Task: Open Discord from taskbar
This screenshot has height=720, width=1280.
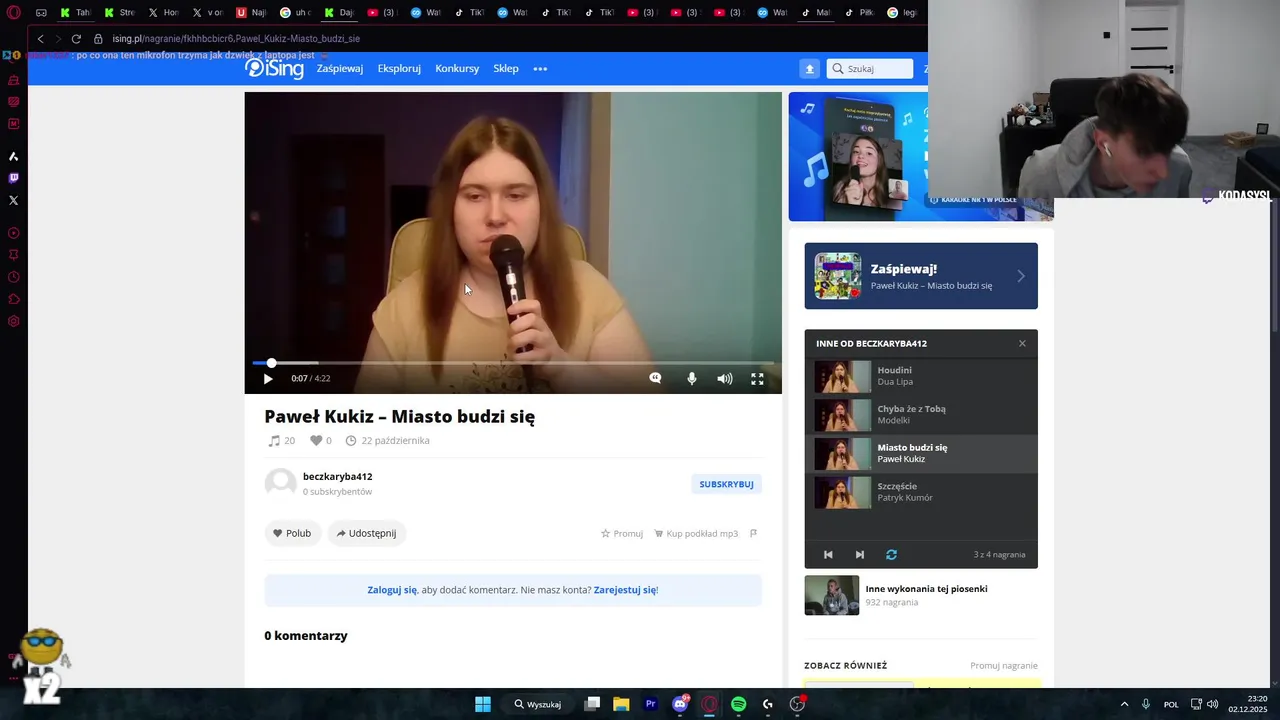Action: click(x=681, y=704)
